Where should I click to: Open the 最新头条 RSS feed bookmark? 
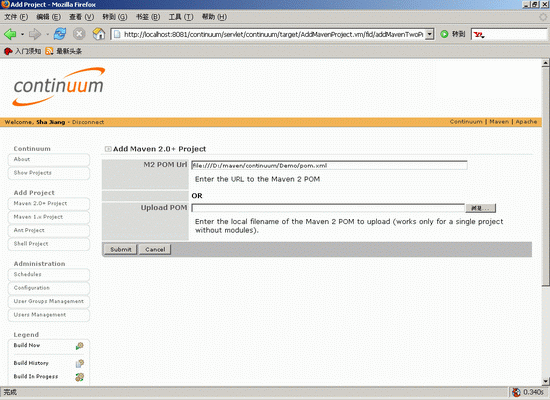pyautogui.click(x=63, y=51)
